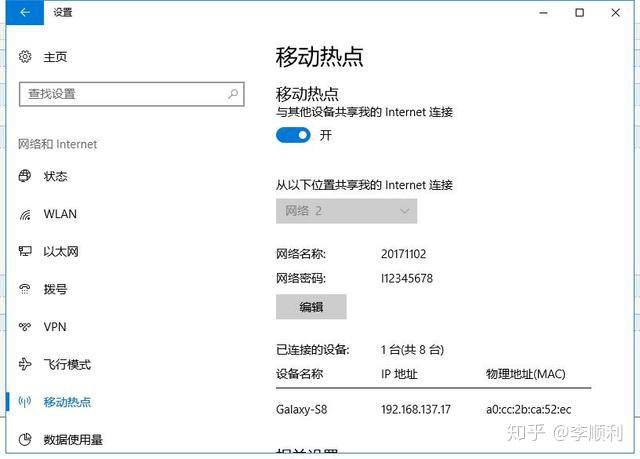The width and height of the screenshot is (640, 459).
Task: Click the back arrow in title bar
Action: click(24, 13)
